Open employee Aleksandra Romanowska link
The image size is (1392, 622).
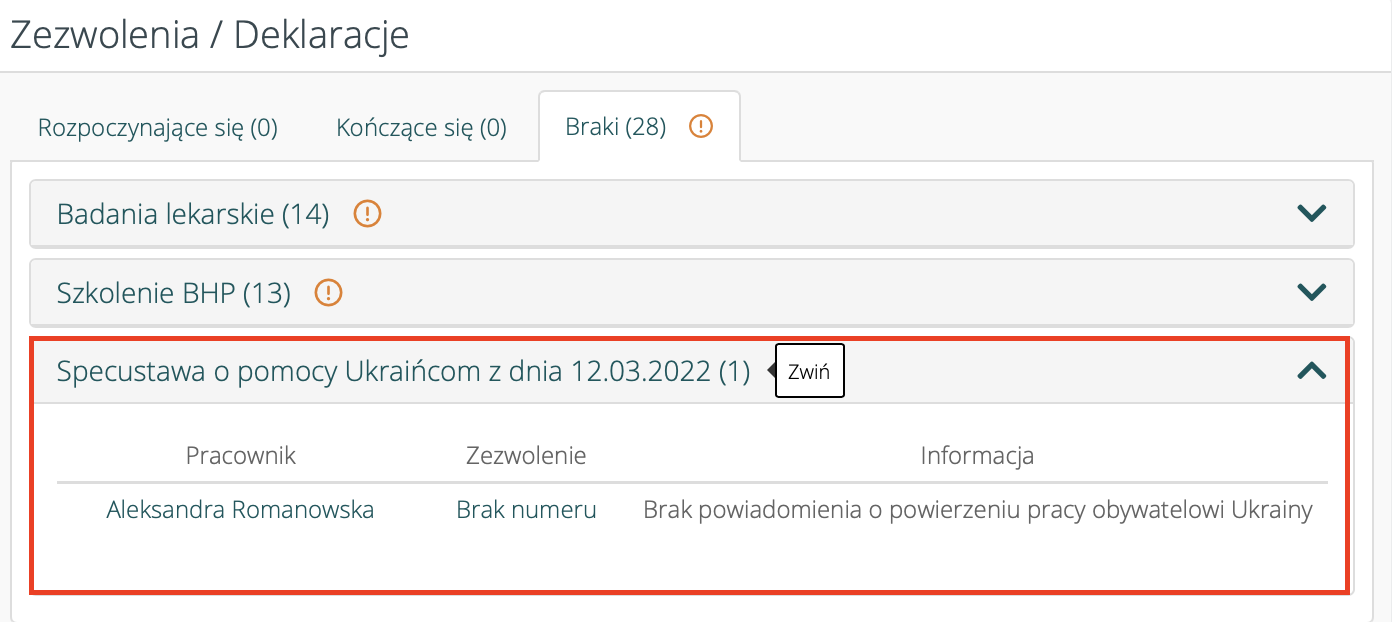tap(240, 510)
